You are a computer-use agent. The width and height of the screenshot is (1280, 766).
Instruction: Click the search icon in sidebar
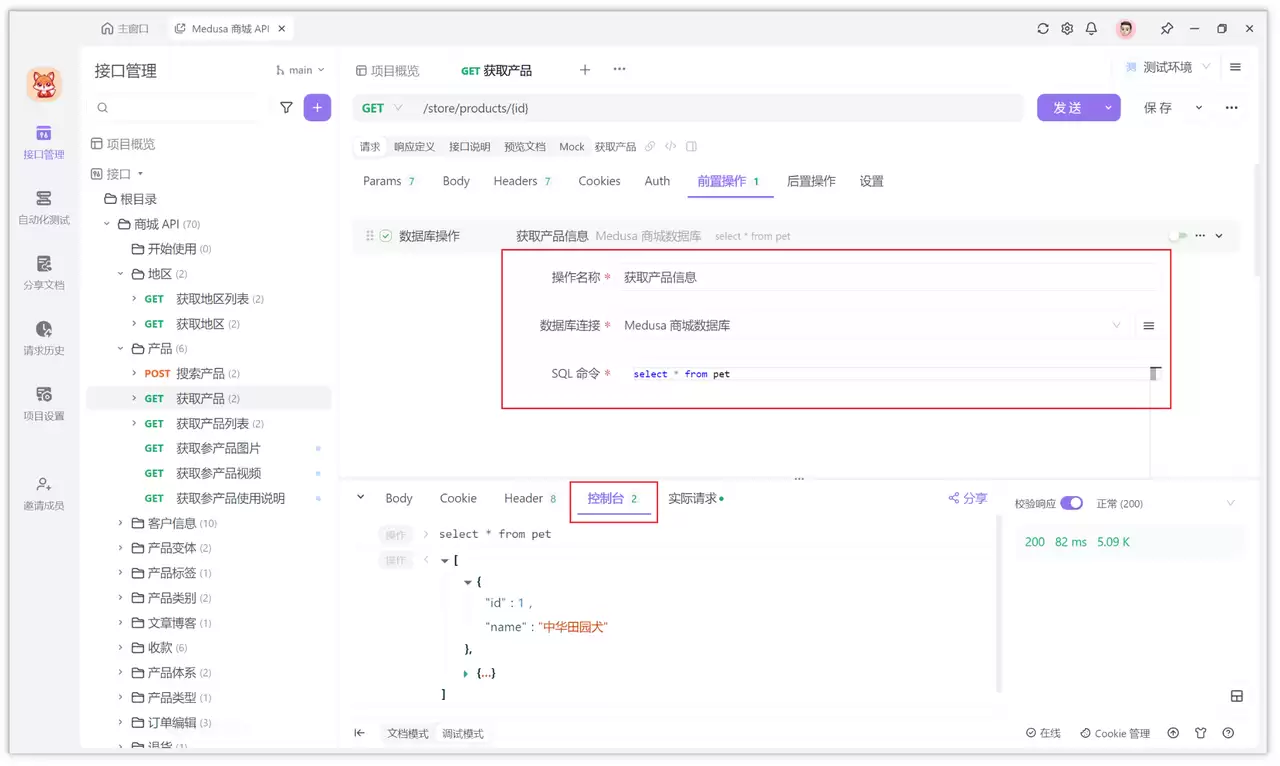tap(103, 107)
